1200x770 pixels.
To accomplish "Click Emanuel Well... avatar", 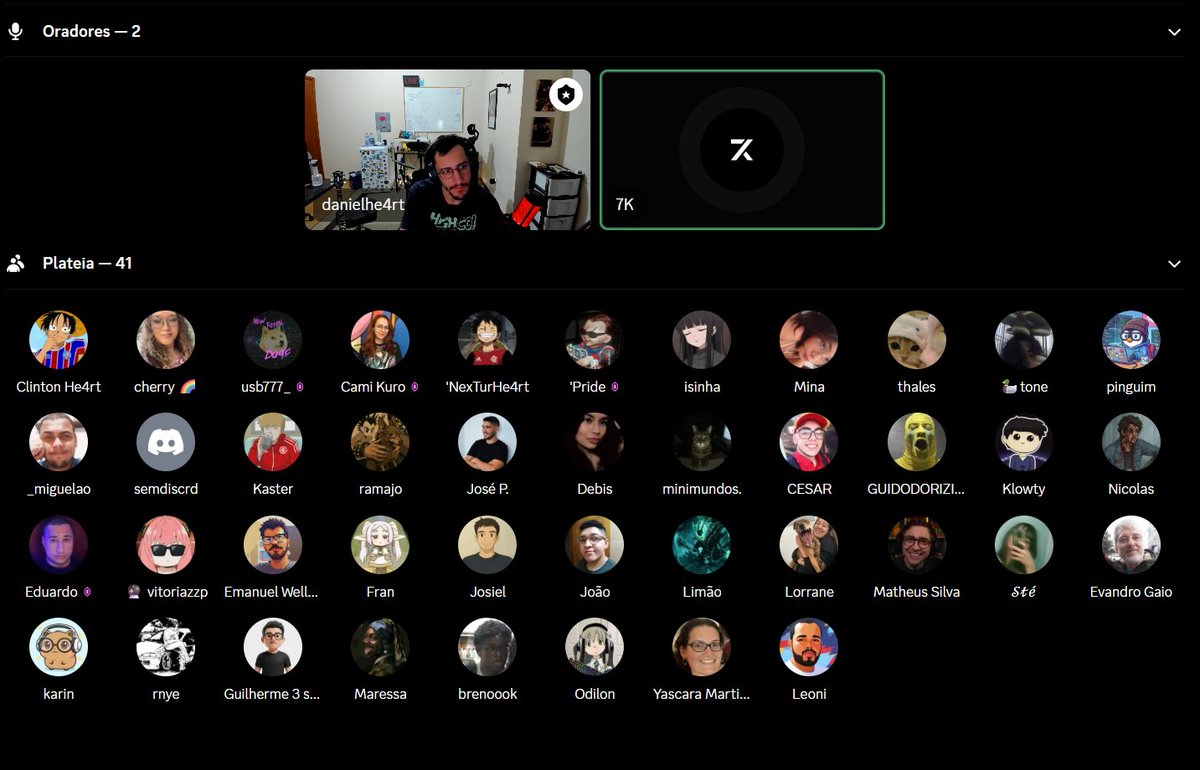I will [273, 545].
